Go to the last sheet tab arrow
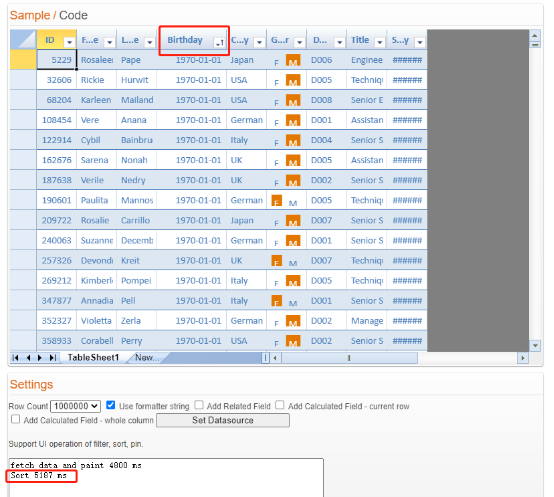 pos(53,358)
